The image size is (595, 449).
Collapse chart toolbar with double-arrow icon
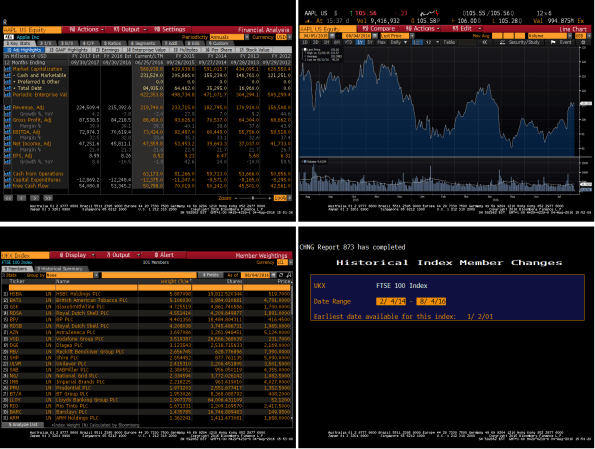point(485,42)
